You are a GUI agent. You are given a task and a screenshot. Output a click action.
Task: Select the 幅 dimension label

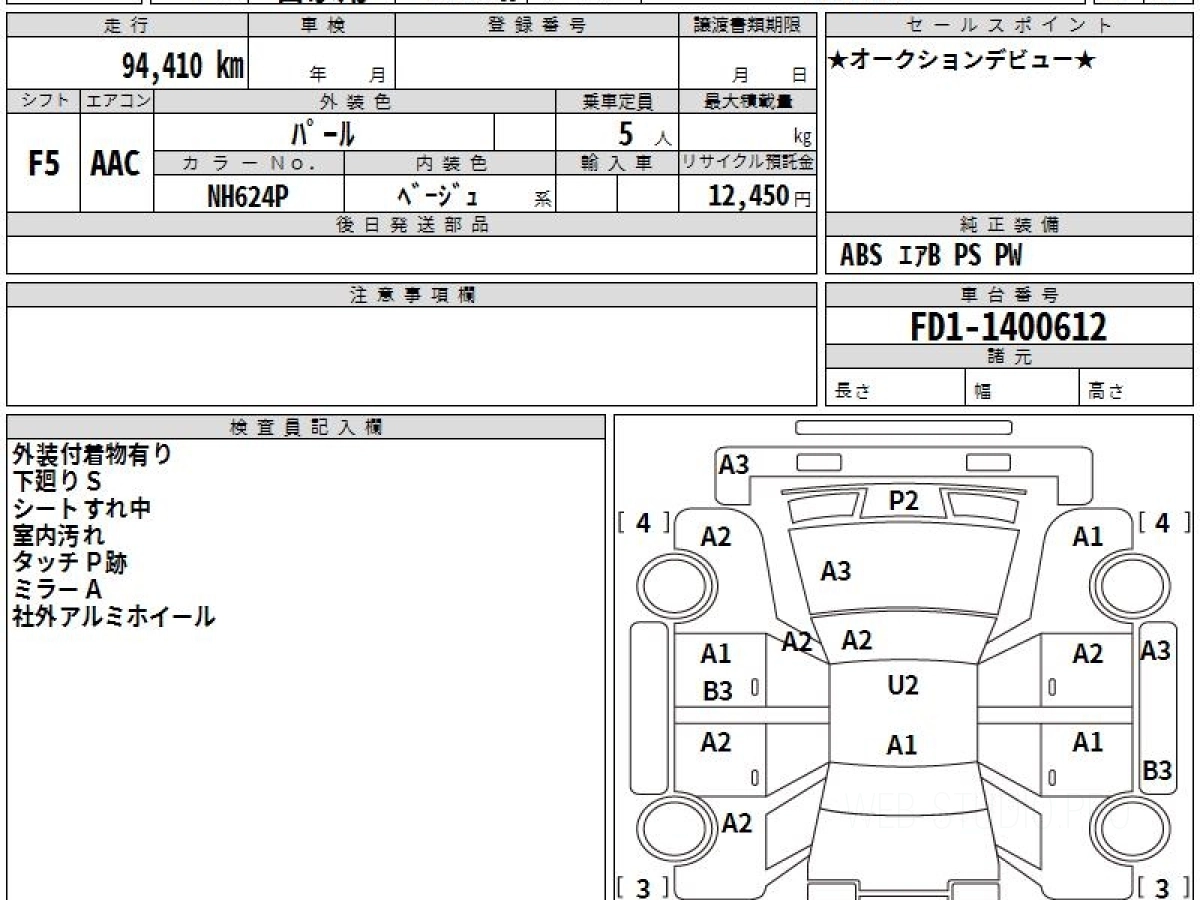pos(983,391)
